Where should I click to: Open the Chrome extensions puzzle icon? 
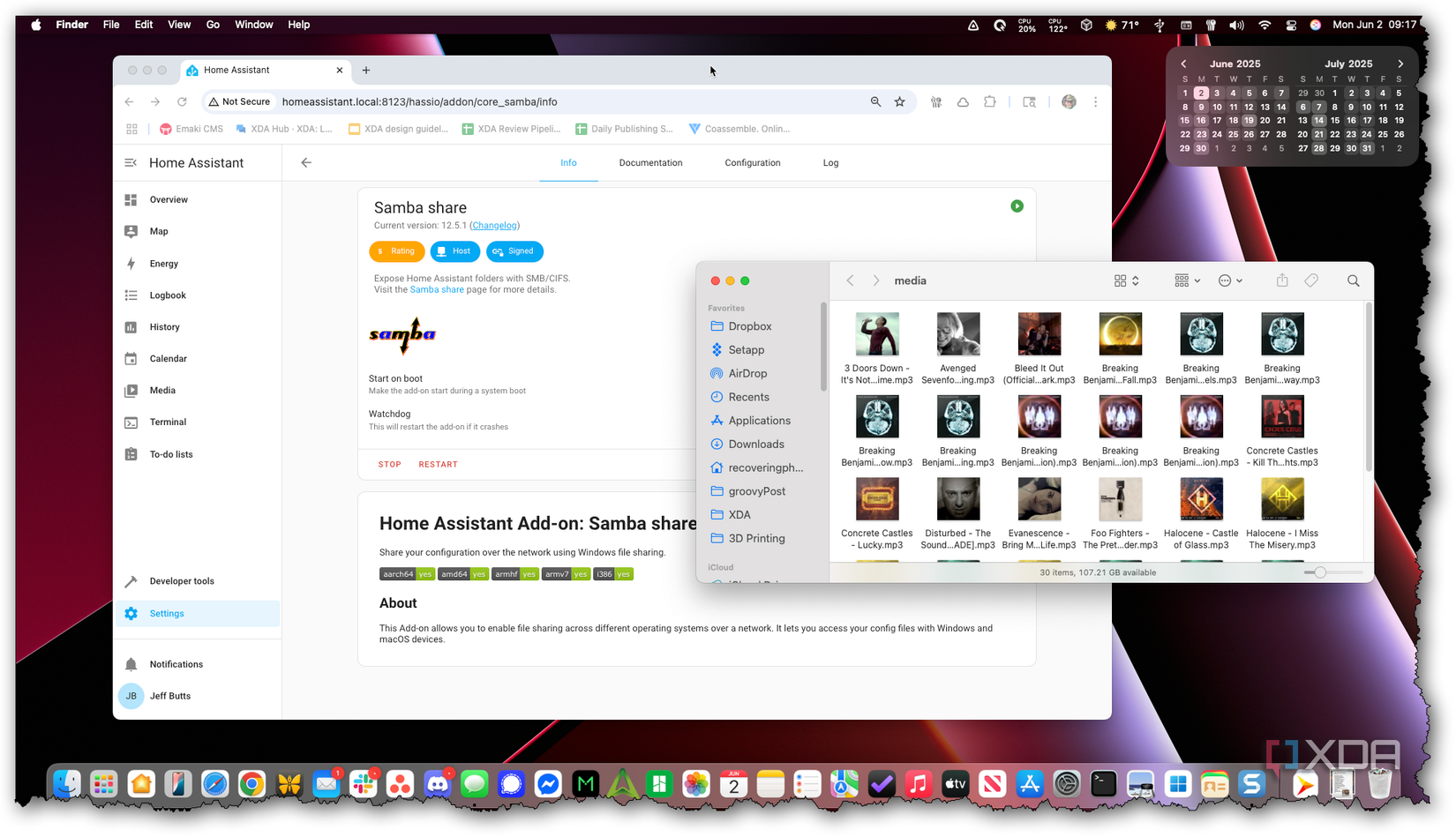[x=989, y=101]
